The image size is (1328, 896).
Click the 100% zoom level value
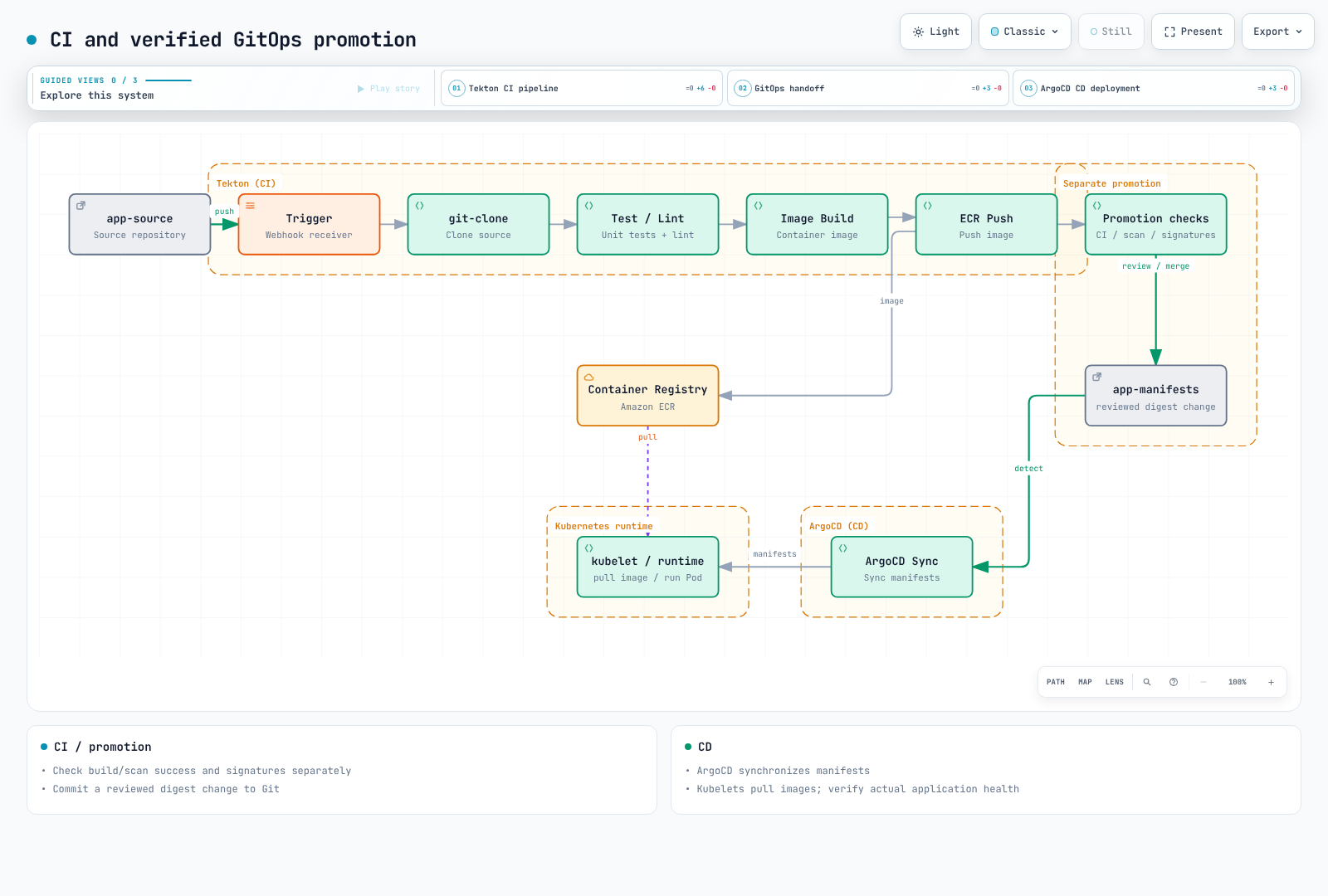coord(1237,682)
